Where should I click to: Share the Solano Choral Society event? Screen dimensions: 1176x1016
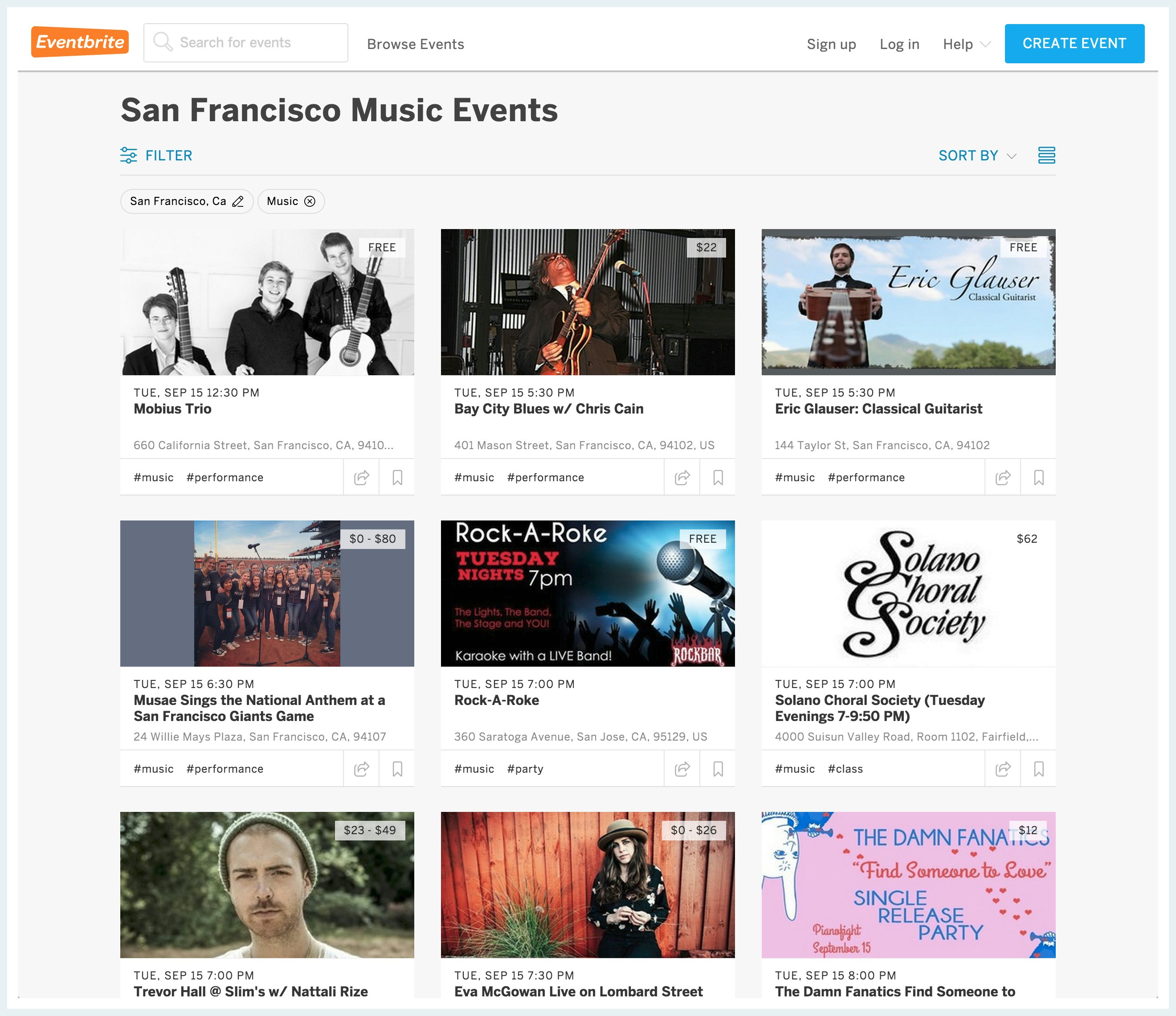pos(1003,769)
